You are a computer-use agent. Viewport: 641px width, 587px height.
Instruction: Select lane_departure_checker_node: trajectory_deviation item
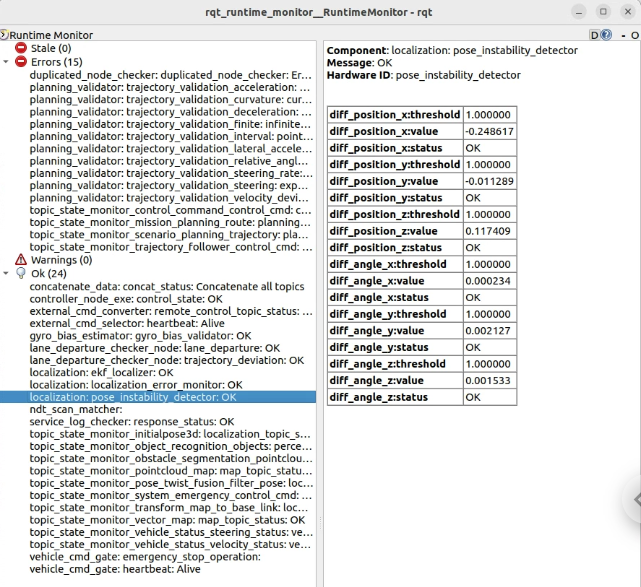coord(155,360)
